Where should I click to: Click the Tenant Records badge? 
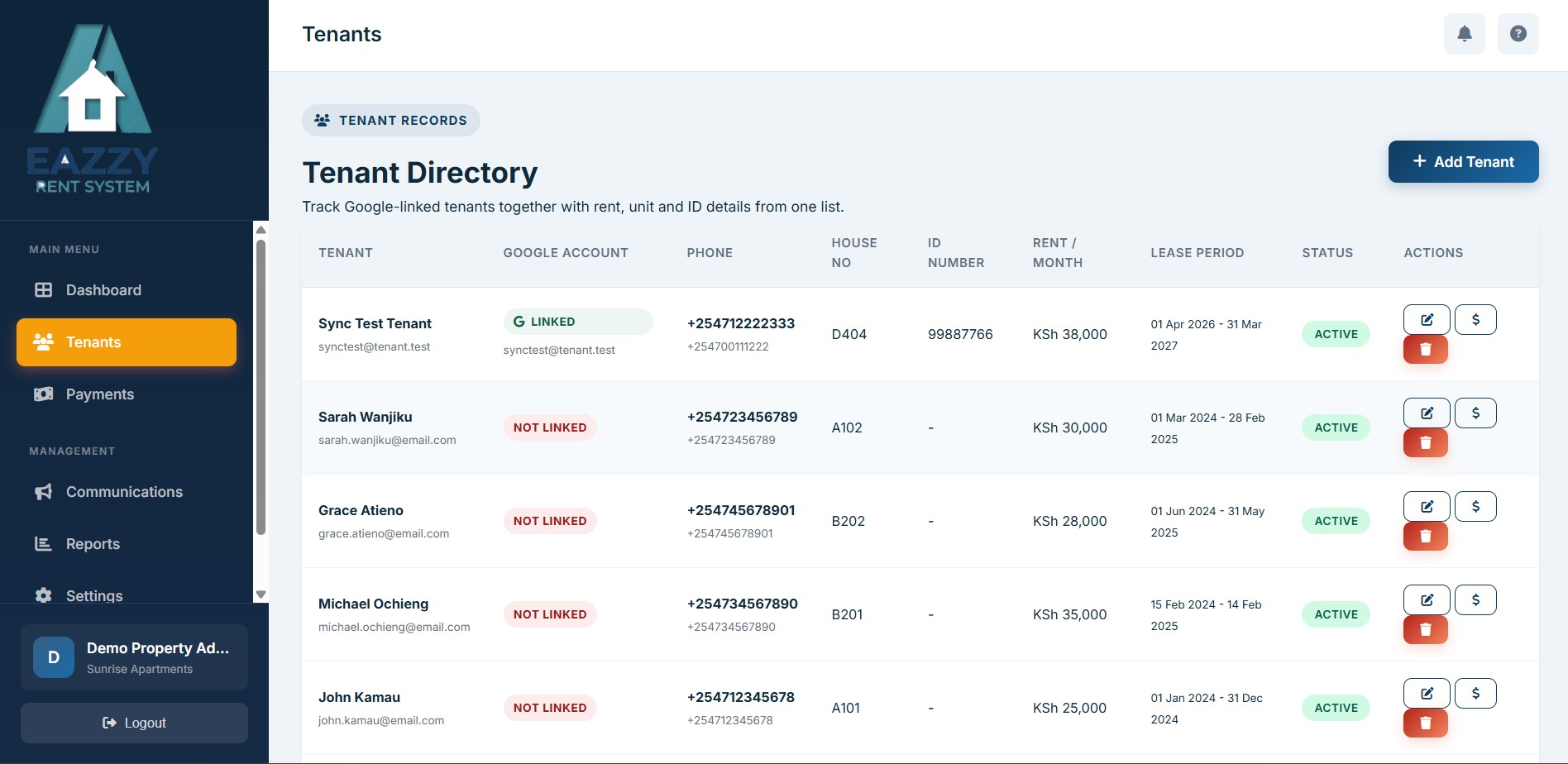pos(391,121)
